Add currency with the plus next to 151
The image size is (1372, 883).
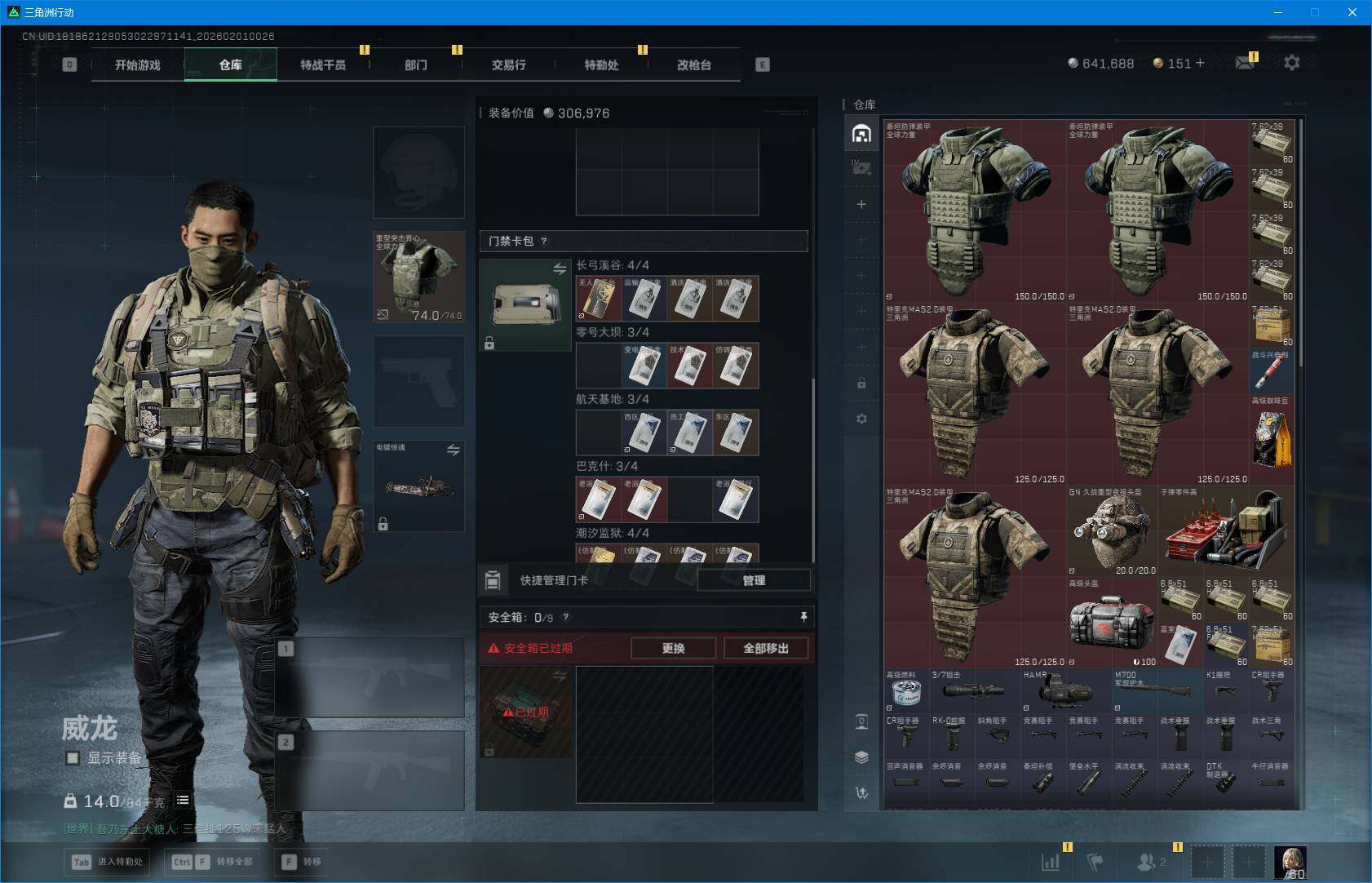pyautogui.click(x=1199, y=63)
